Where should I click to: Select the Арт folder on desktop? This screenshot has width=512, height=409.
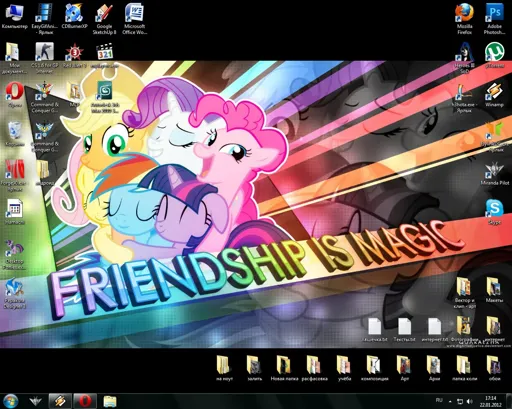[x=404, y=368]
